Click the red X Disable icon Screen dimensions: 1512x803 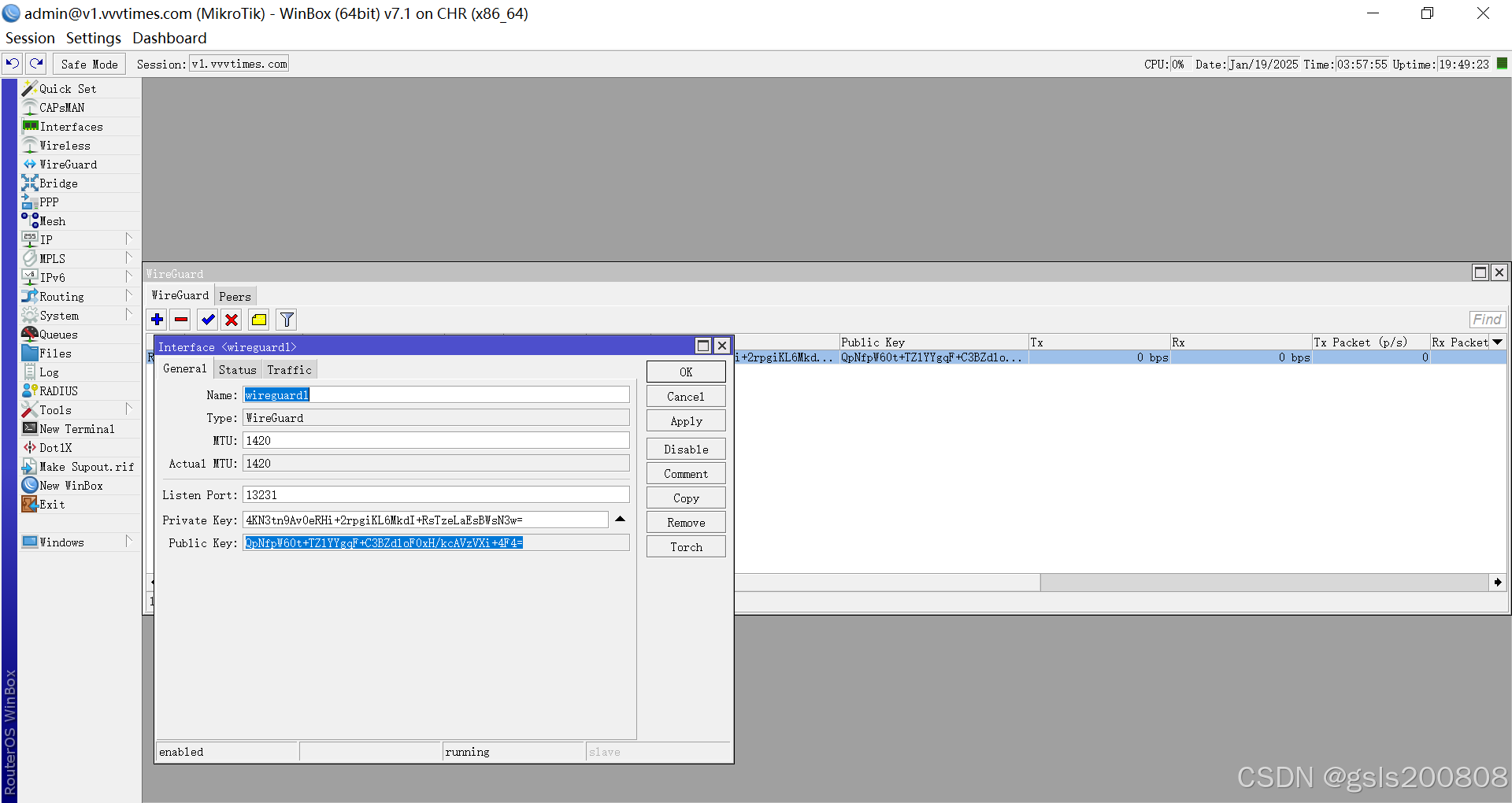(x=232, y=320)
